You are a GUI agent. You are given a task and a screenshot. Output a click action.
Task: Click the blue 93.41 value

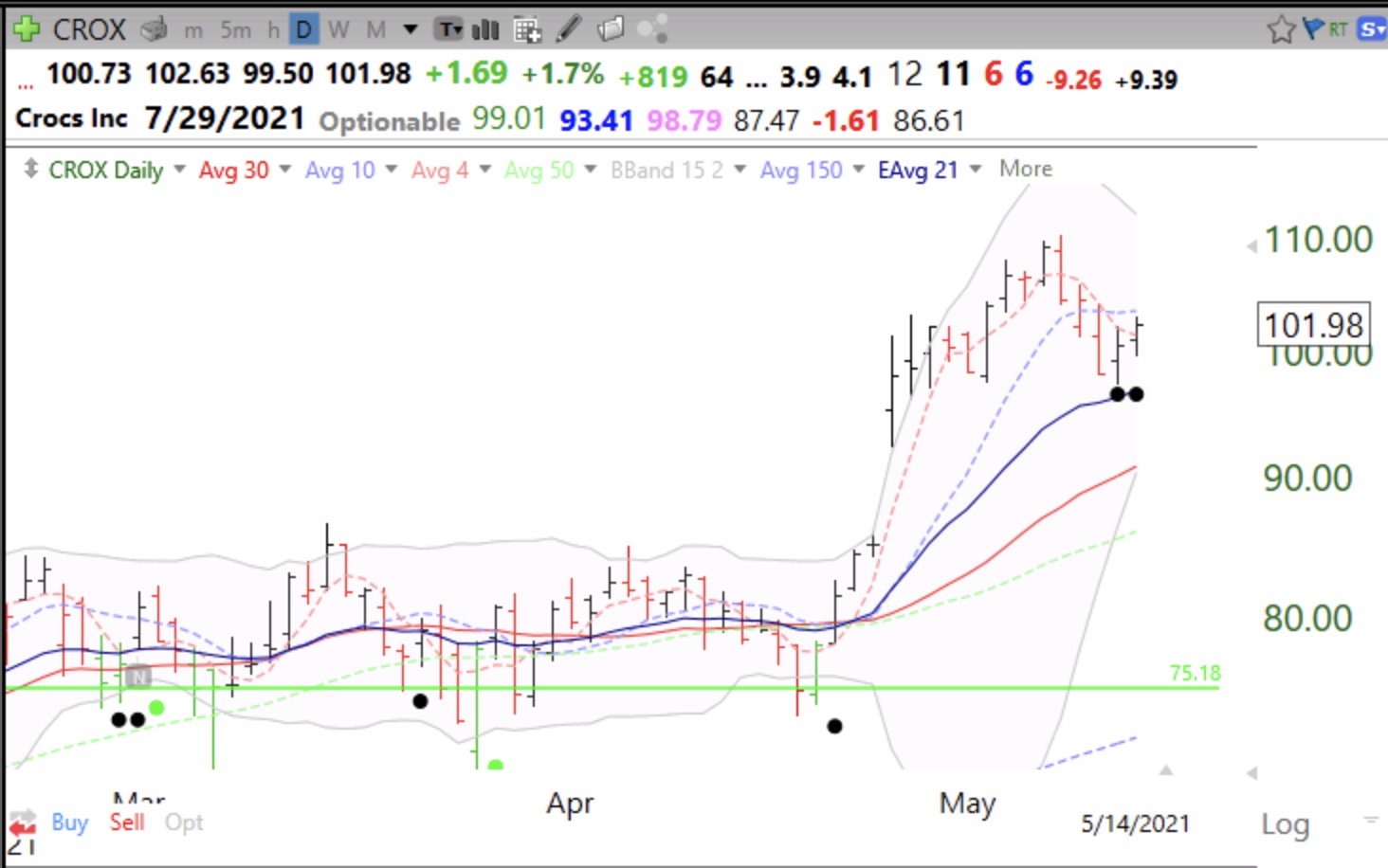click(596, 121)
